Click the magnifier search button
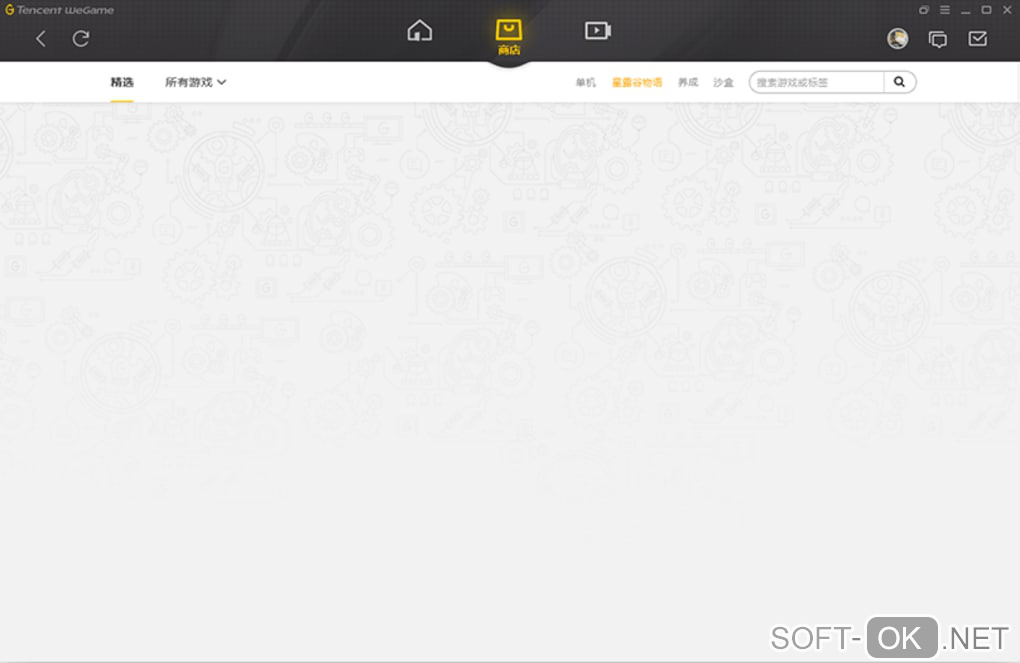This screenshot has height=663, width=1020. click(900, 82)
